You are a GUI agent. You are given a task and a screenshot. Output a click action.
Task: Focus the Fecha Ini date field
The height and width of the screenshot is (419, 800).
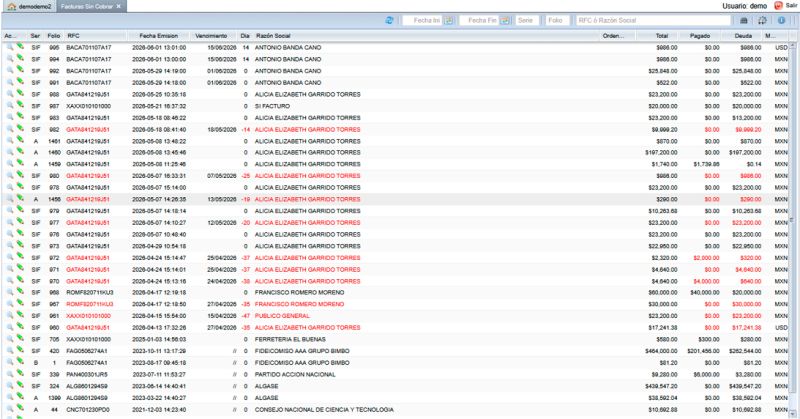click(x=423, y=20)
